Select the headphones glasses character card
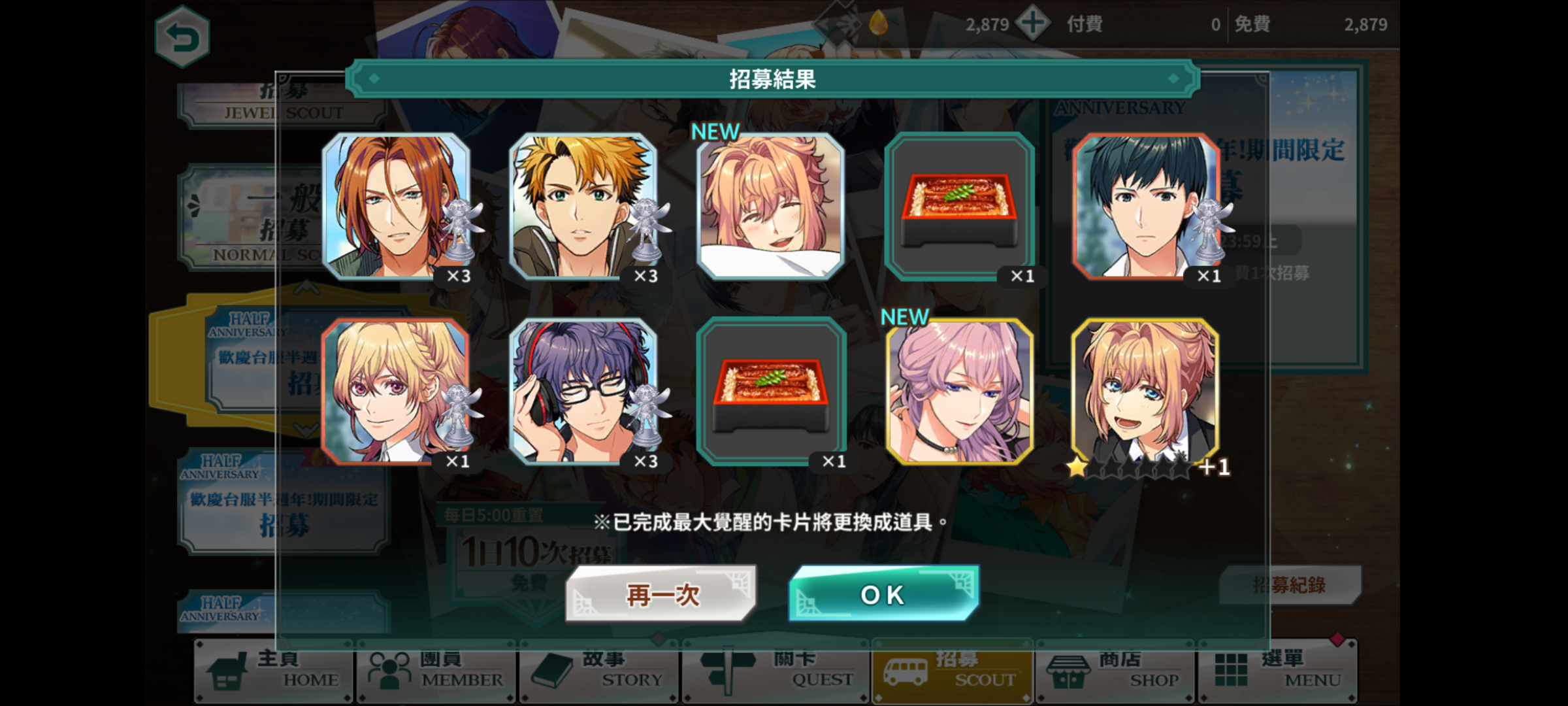The image size is (1568, 706). pyautogui.click(x=583, y=391)
